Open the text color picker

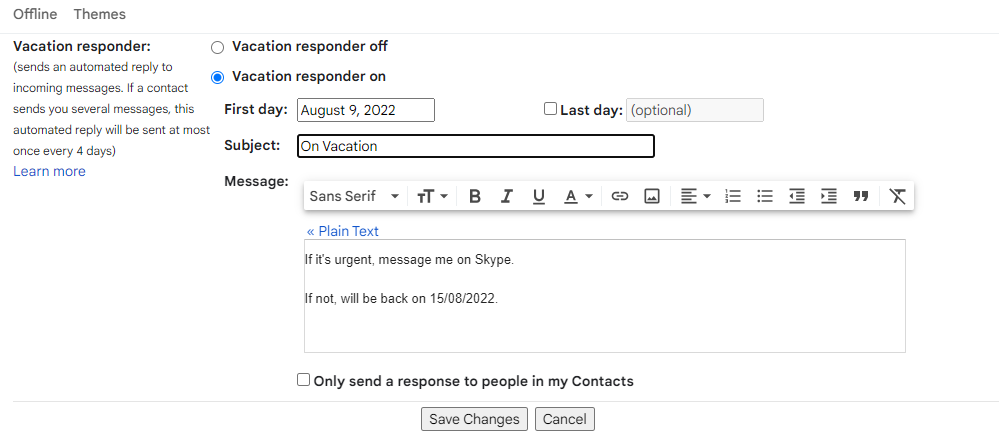tap(578, 197)
